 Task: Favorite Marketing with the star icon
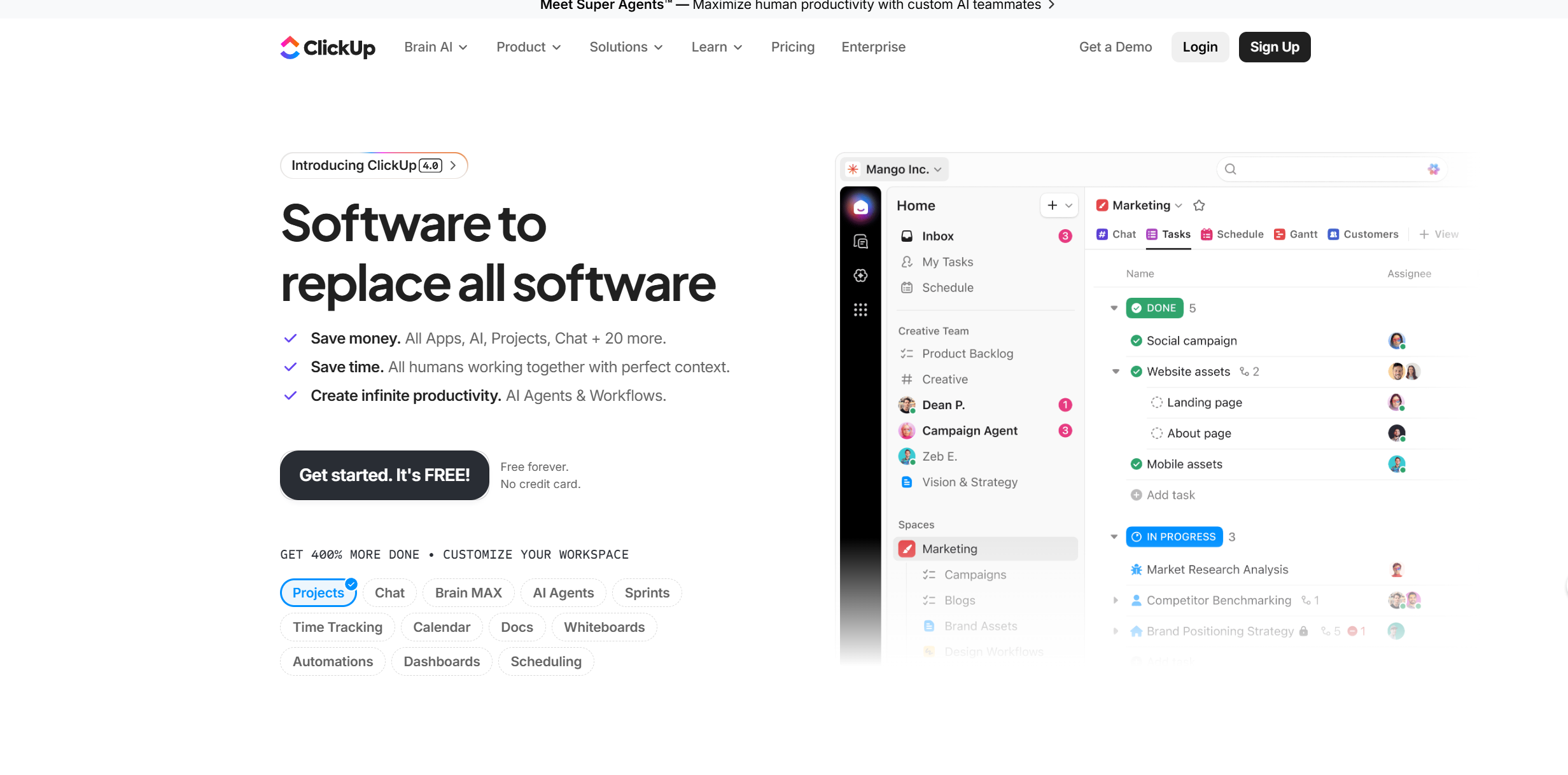[x=1199, y=206]
